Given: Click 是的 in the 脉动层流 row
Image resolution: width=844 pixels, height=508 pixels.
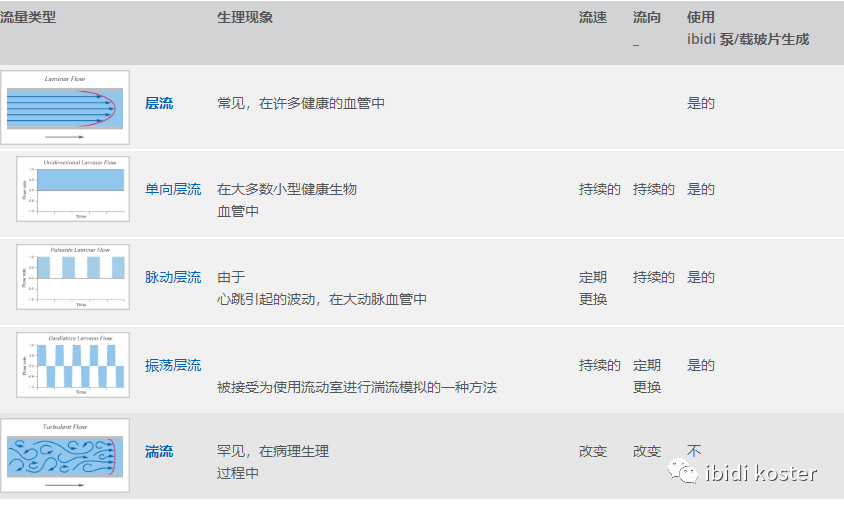Looking at the screenshot, I should click(x=700, y=277).
